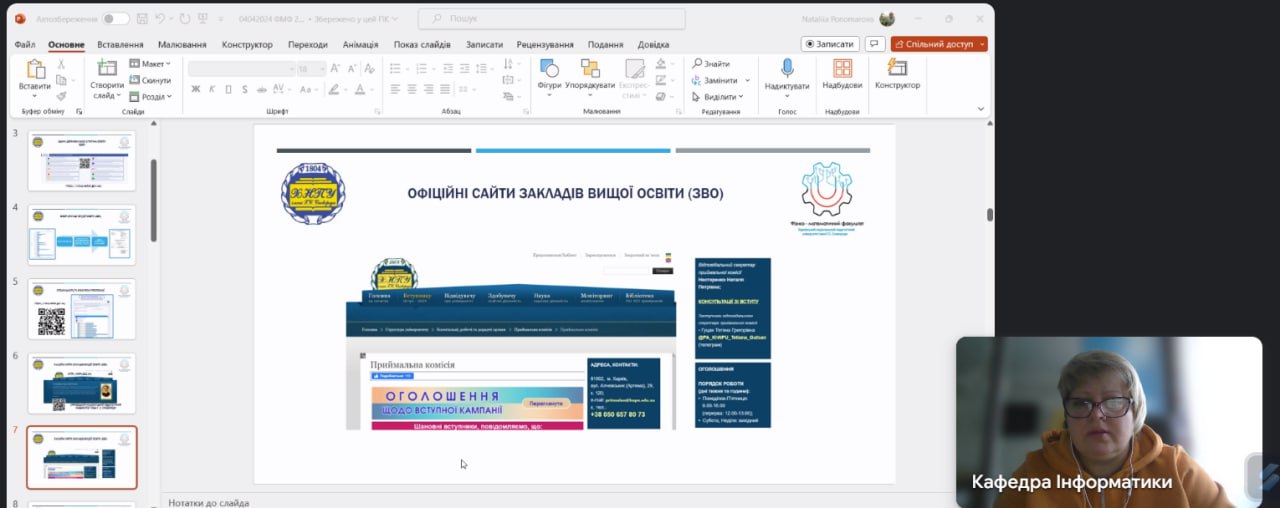Align text right icon
Screen dimensions: 1280x508
click(x=429, y=89)
